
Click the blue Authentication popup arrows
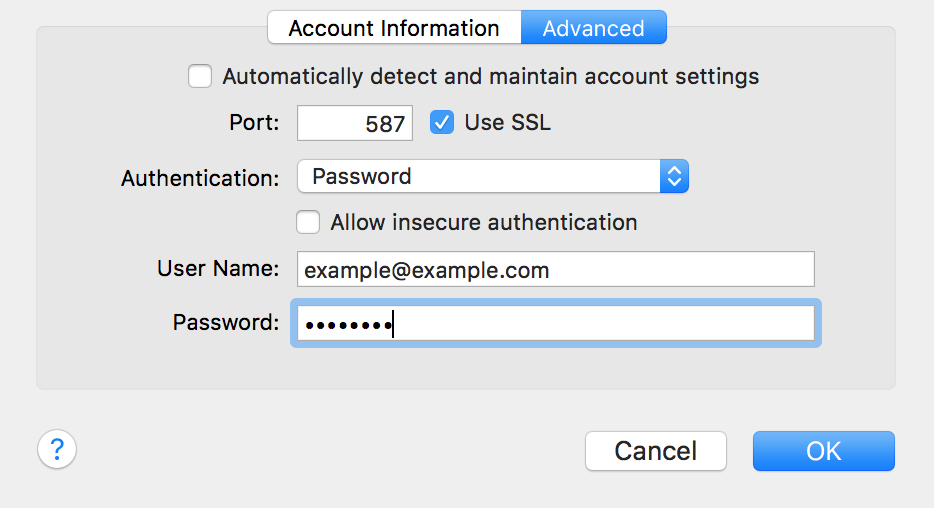click(x=674, y=176)
